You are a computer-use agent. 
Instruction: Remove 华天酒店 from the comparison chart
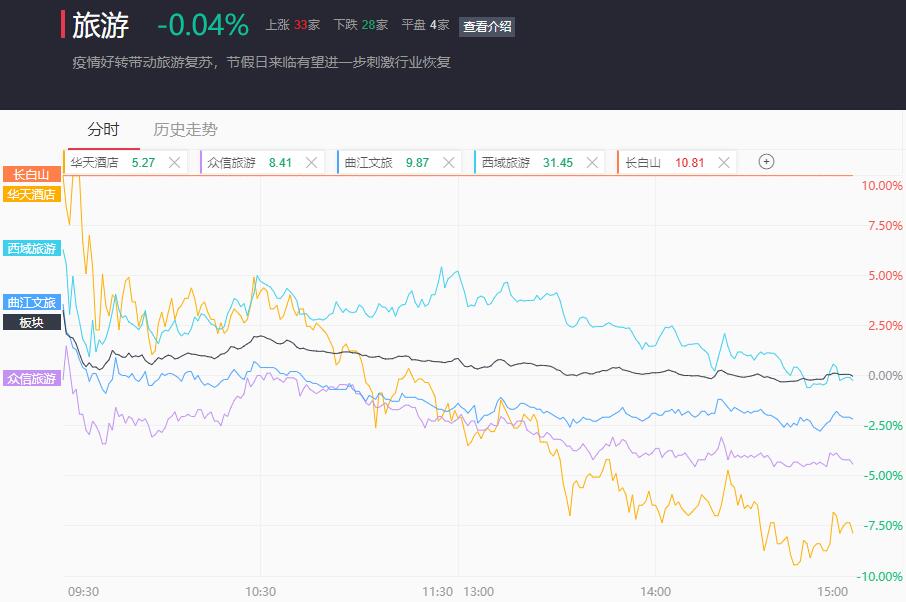pos(174,162)
